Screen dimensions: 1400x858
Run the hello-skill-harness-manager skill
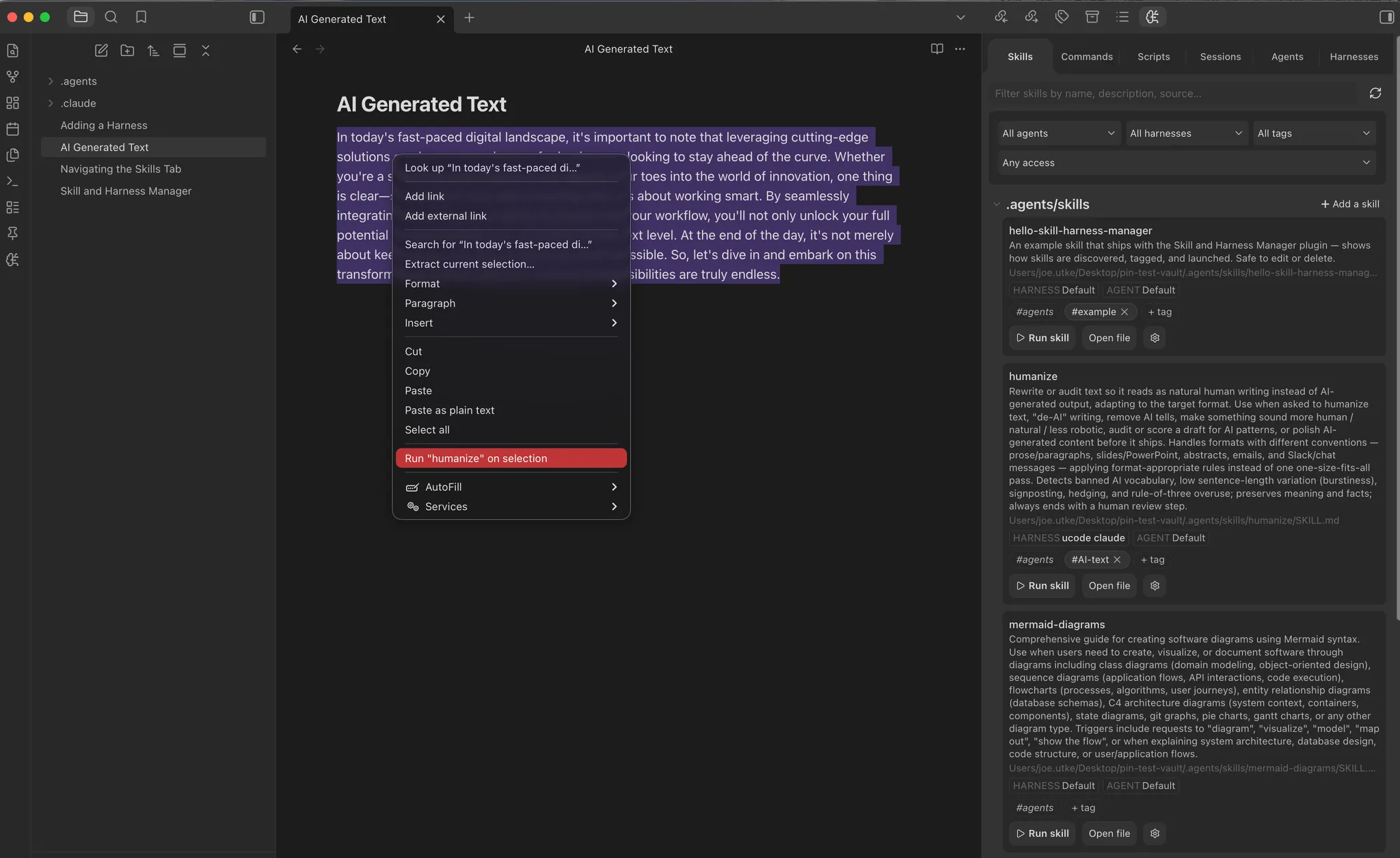click(1042, 338)
